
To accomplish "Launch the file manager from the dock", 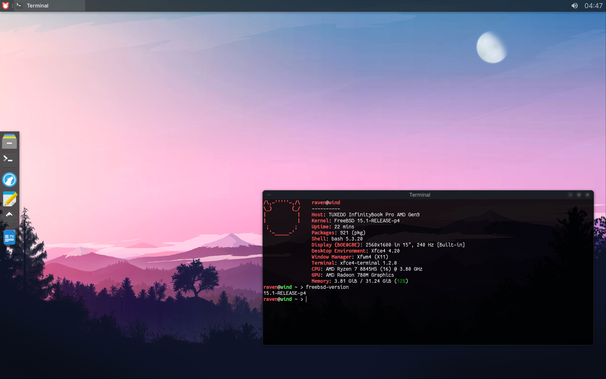I will (x=9, y=141).
